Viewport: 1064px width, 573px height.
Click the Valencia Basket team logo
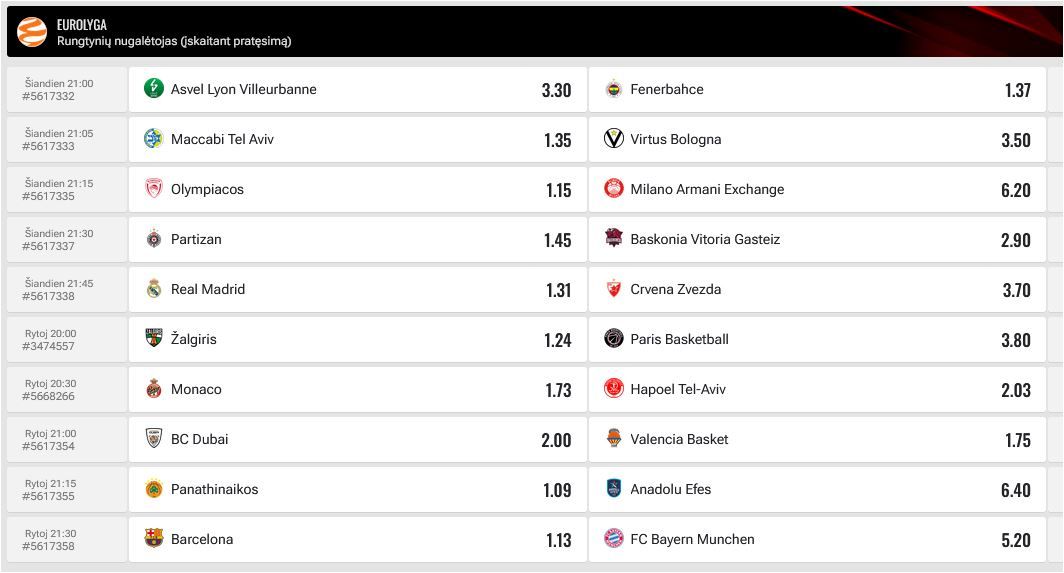(x=614, y=439)
